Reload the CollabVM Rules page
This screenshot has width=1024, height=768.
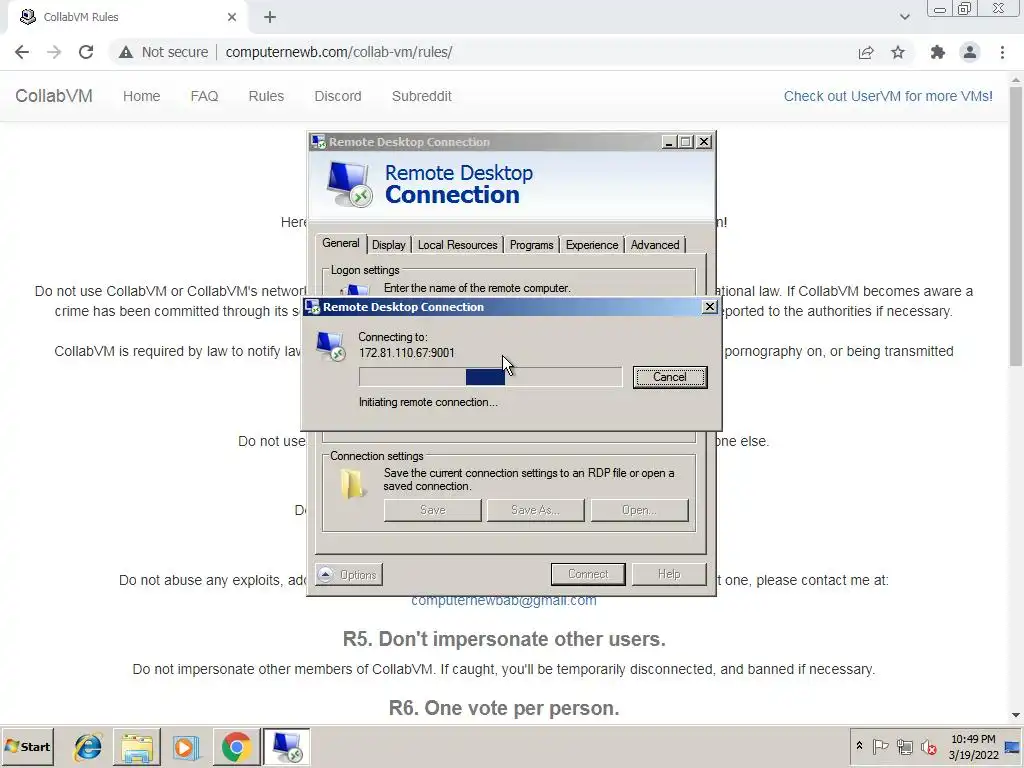(x=86, y=52)
